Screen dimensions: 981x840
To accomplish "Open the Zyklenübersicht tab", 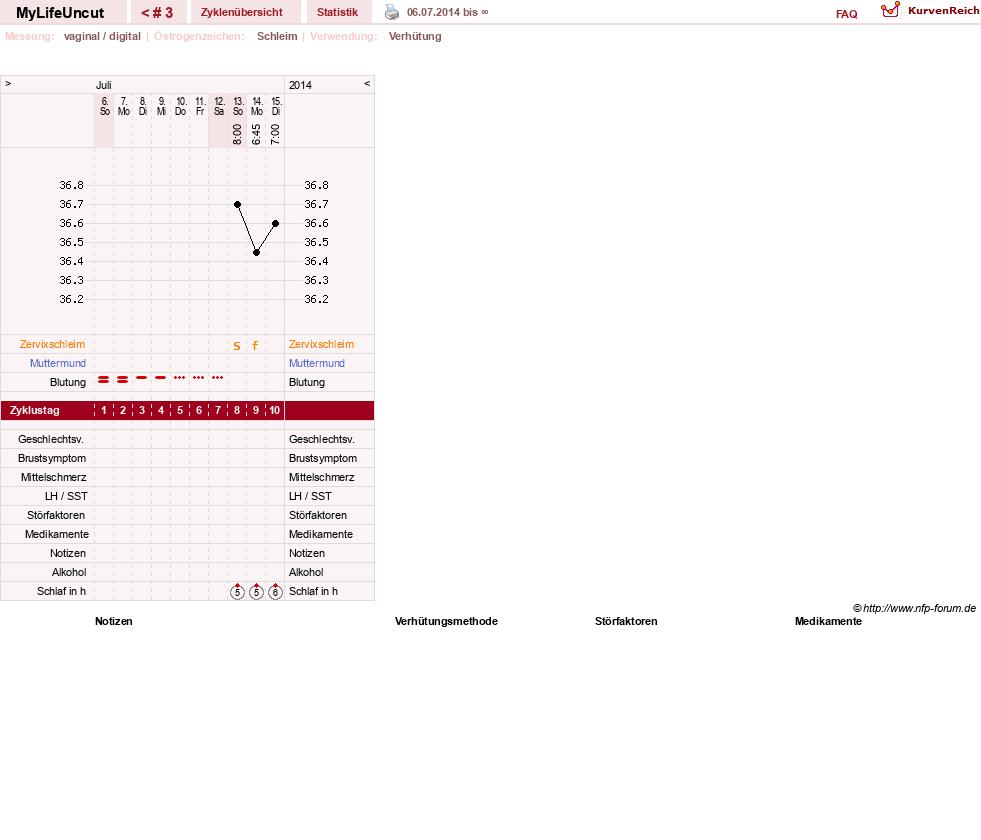I will point(241,13).
